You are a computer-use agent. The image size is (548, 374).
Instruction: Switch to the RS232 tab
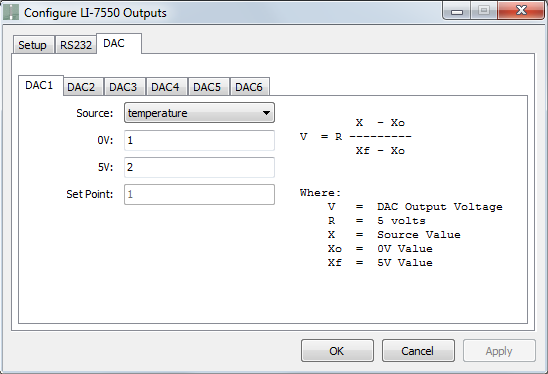(75, 45)
